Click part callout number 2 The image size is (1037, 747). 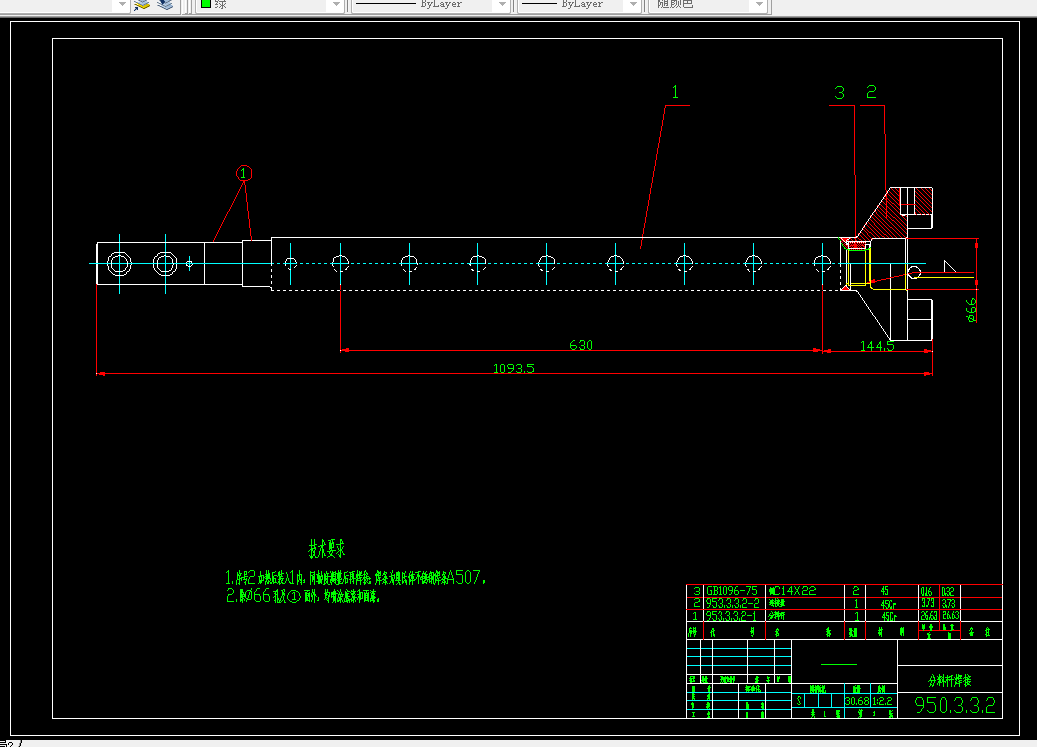tap(871, 92)
